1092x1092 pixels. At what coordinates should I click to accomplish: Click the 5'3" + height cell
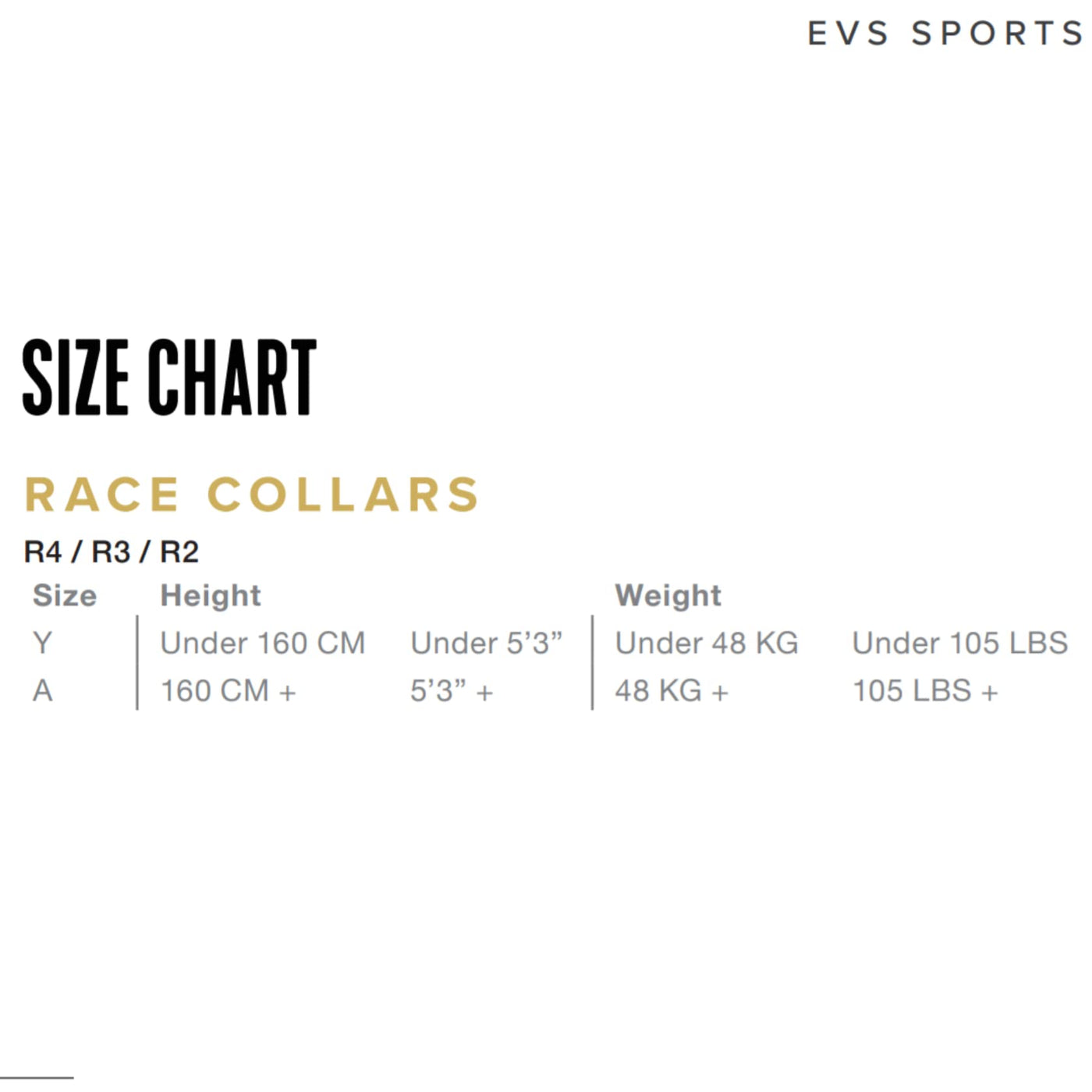(x=452, y=691)
